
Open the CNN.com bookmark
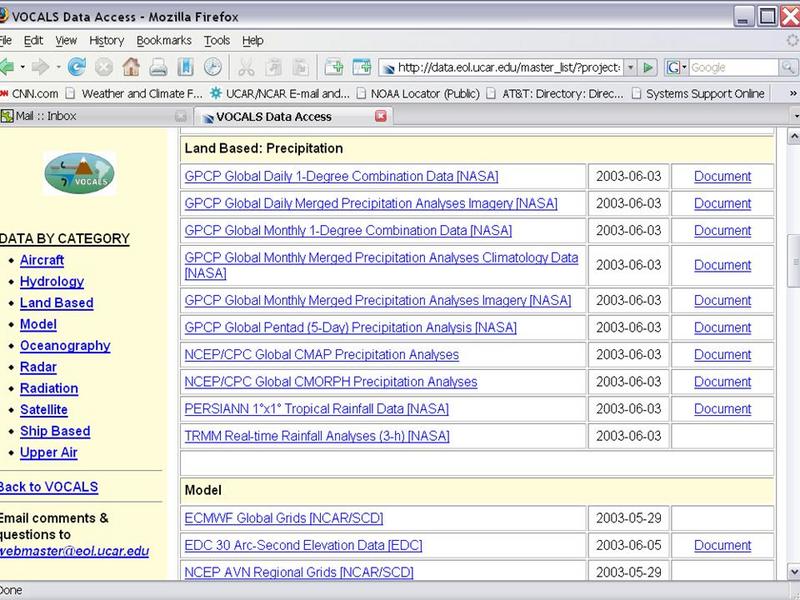point(35,93)
